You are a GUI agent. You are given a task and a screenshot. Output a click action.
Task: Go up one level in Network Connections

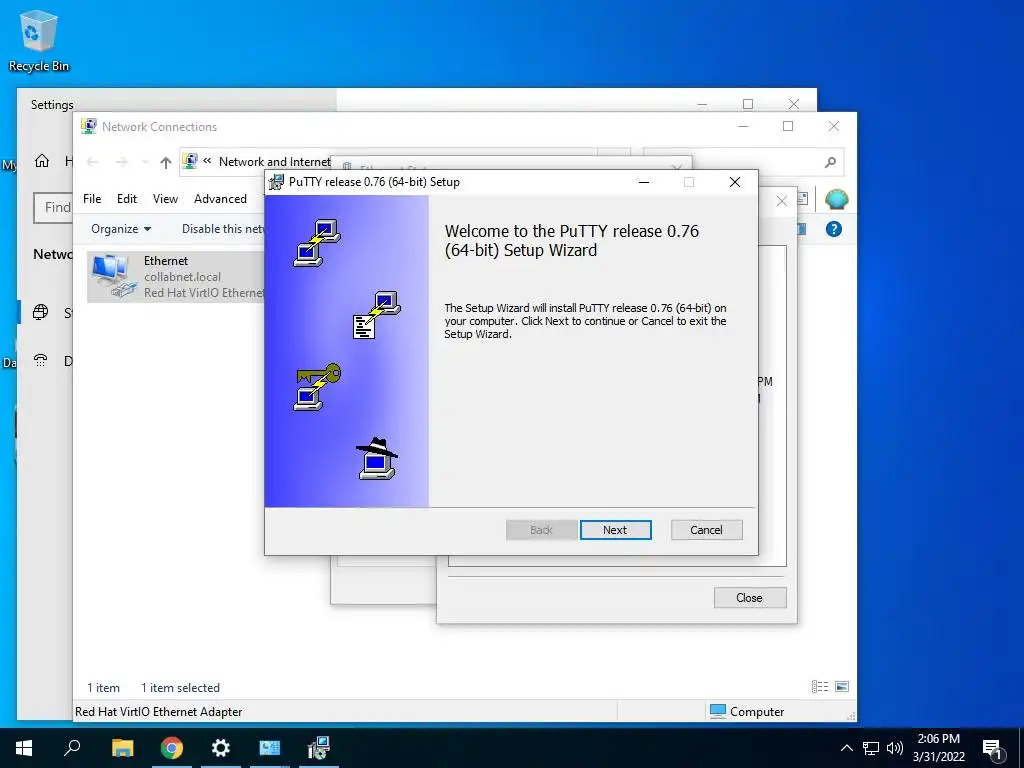pyautogui.click(x=166, y=162)
